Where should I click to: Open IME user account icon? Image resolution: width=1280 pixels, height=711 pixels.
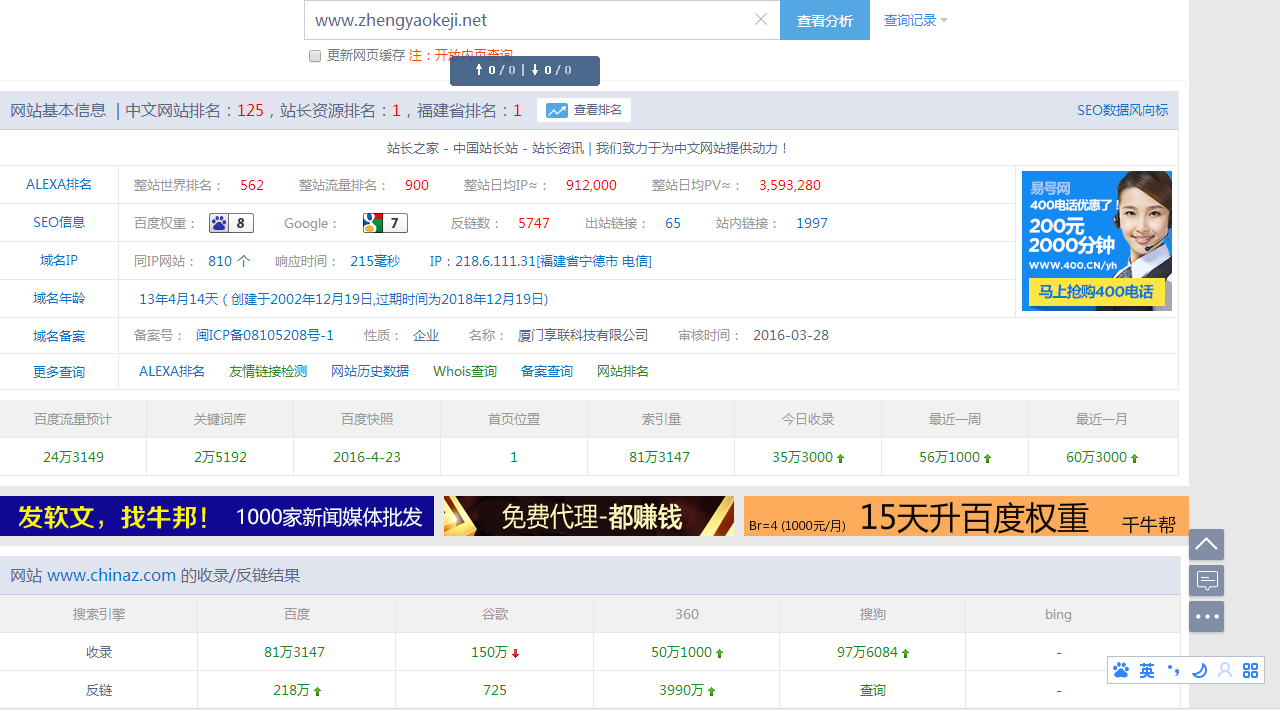(1225, 670)
